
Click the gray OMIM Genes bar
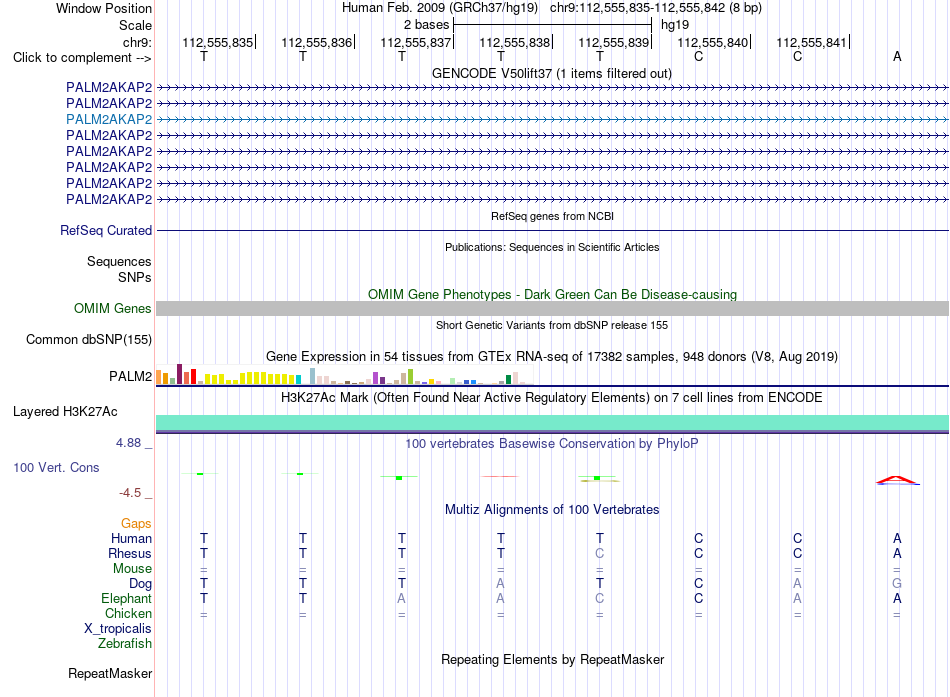point(552,308)
